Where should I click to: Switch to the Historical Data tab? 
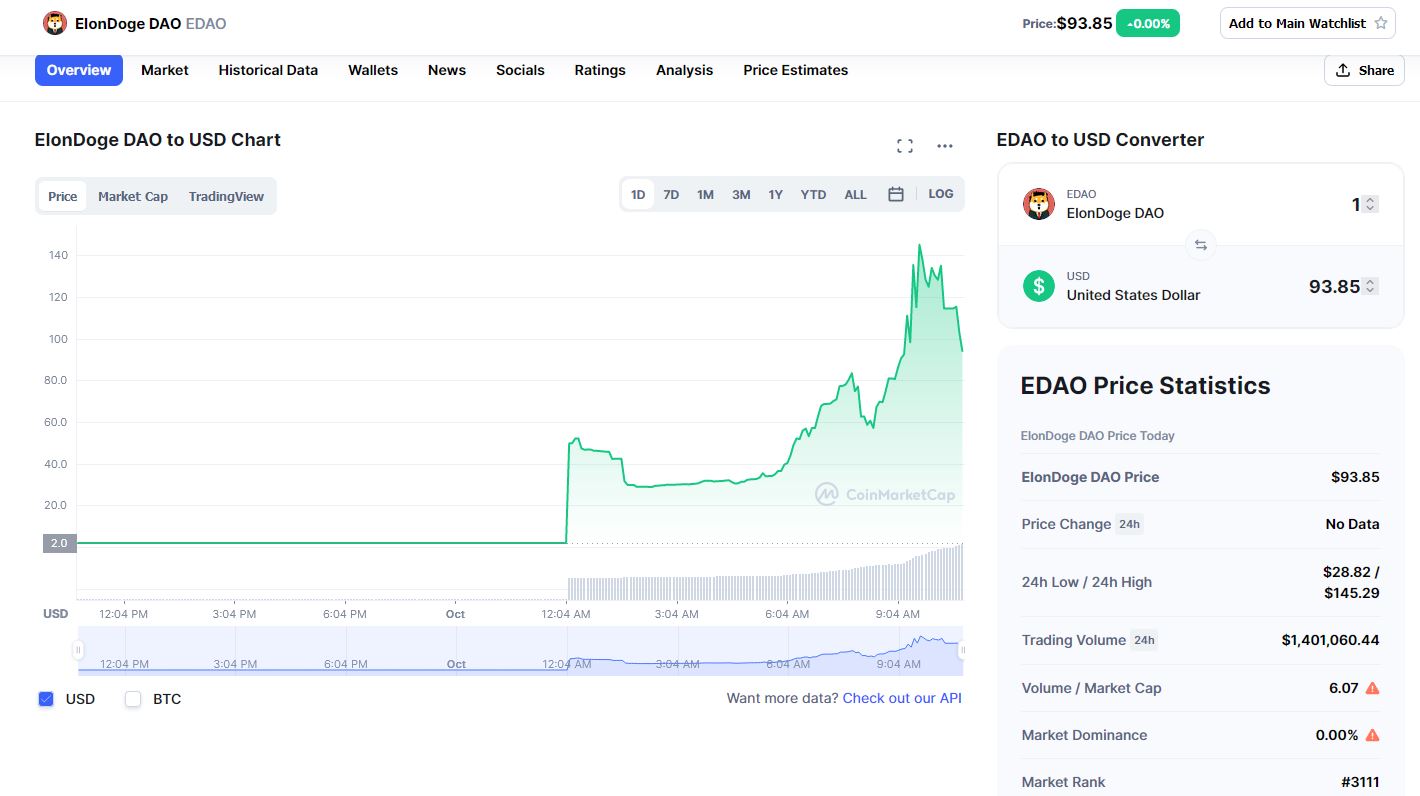268,70
